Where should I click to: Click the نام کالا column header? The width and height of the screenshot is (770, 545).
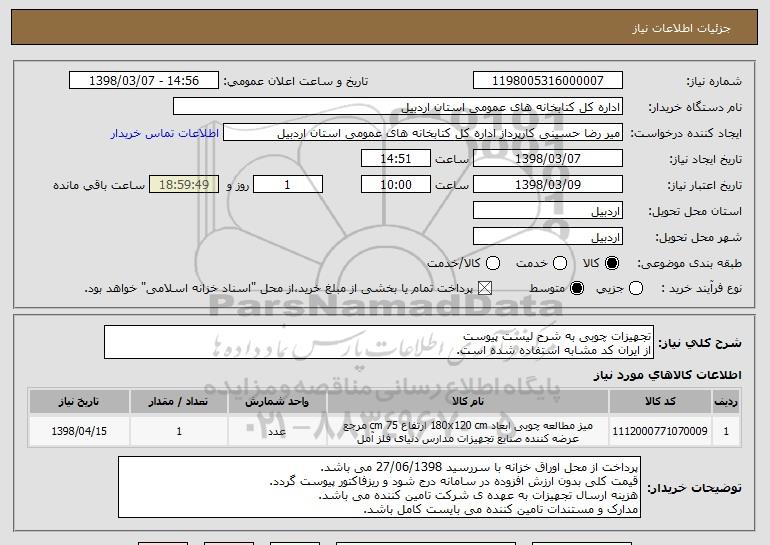[x=468, y=402]
